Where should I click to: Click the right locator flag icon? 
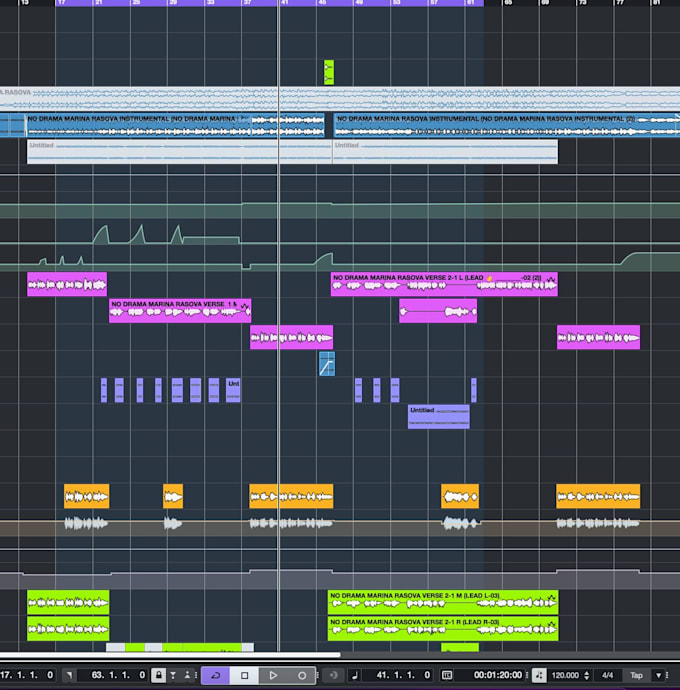click(x=70, y=675)
